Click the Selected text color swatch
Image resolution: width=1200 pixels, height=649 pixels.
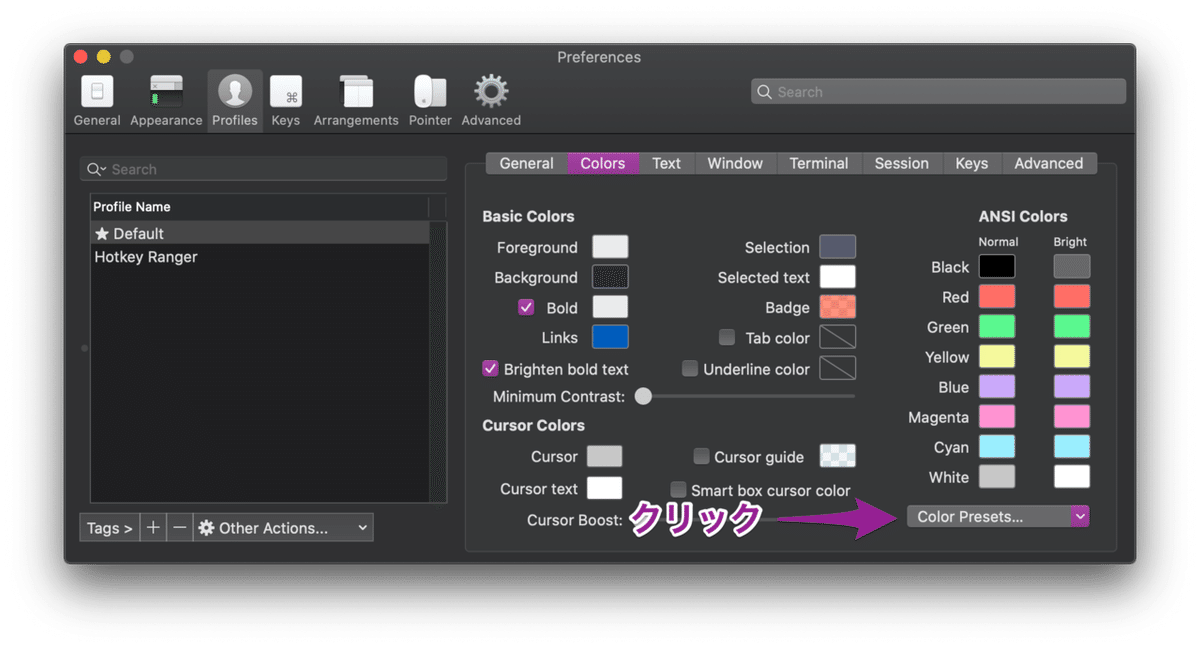coord(838,277)
